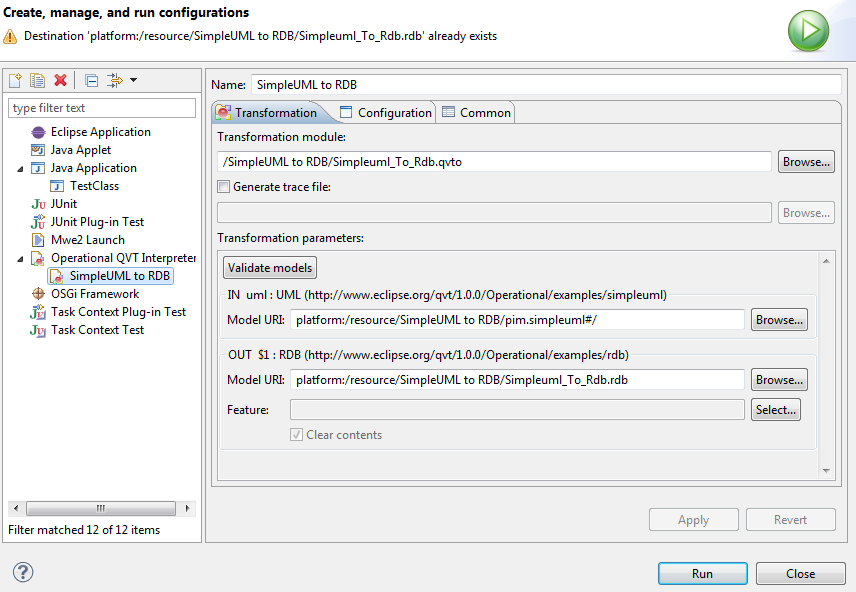Select JUnit Plug-in Test type

pyautogui.click(x=97, y=222)
